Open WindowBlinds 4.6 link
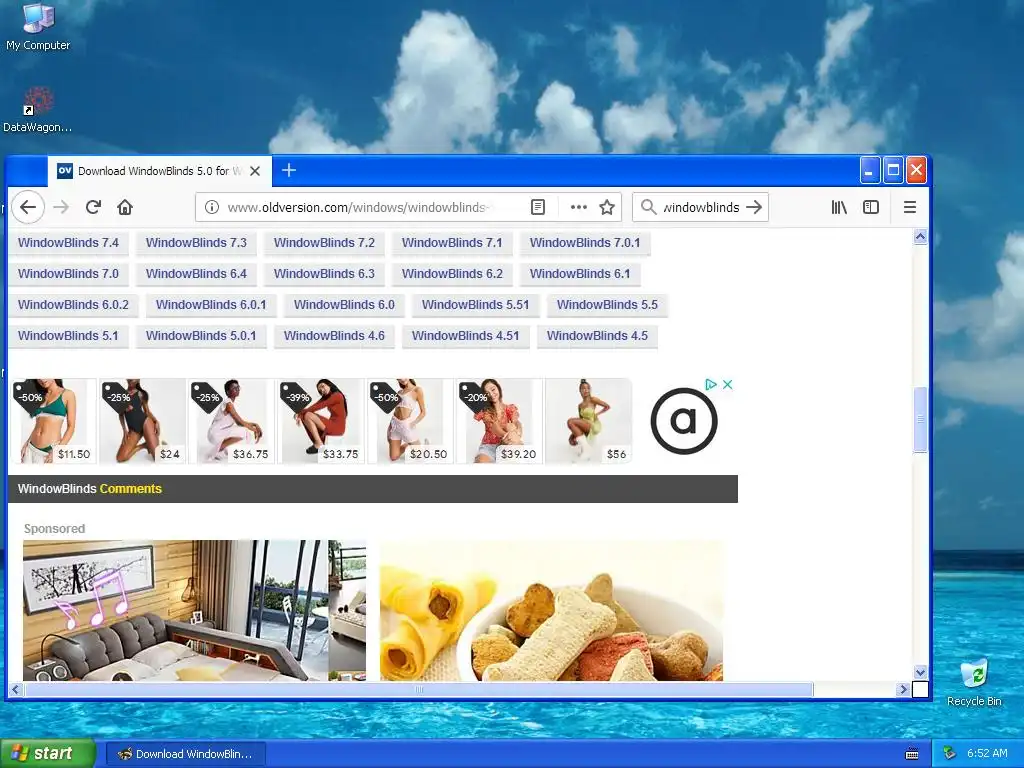 (334, 336)
